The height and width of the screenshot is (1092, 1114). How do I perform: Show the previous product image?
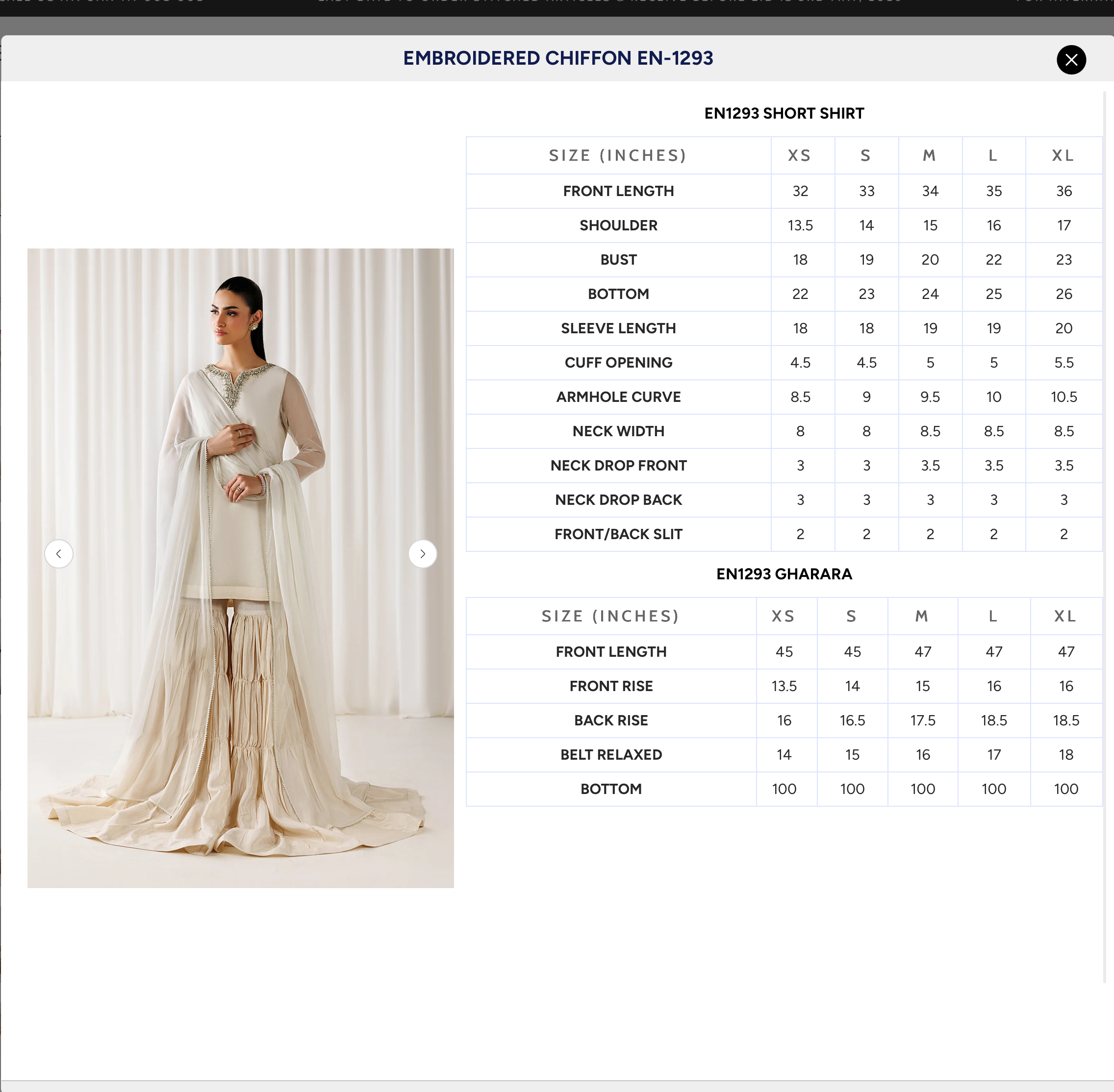59,554
